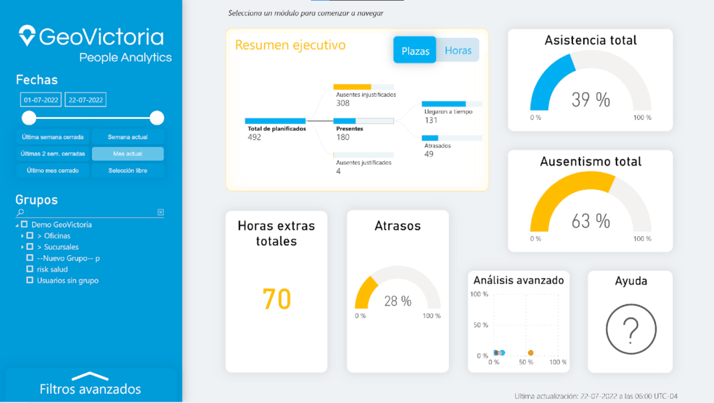Tick the risk salud checkbox
Screen dimensions: 714x403
pyautogui.click(x=30, y=269)
